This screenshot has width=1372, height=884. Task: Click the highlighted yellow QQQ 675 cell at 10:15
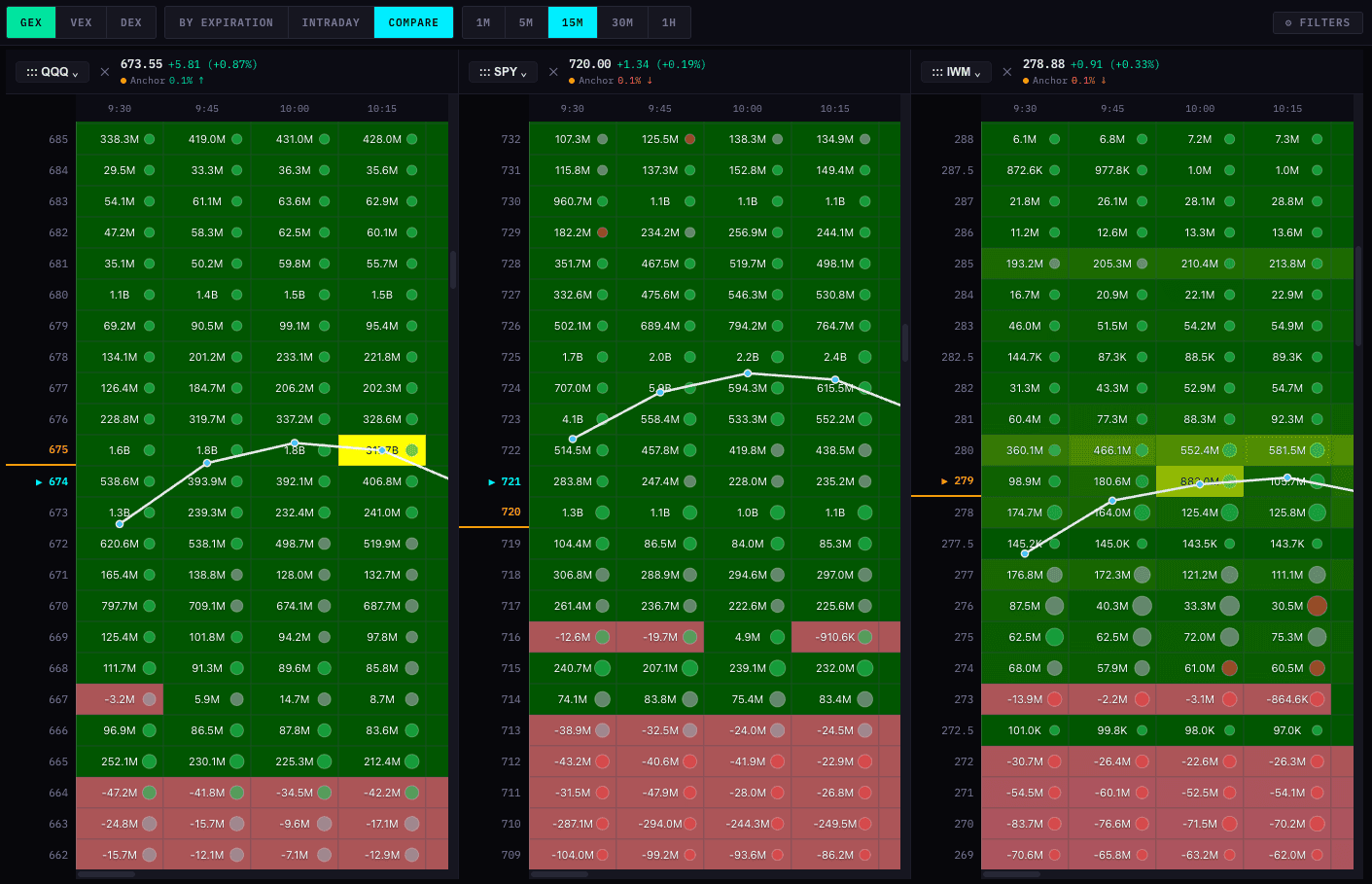(x=382, y=450)
